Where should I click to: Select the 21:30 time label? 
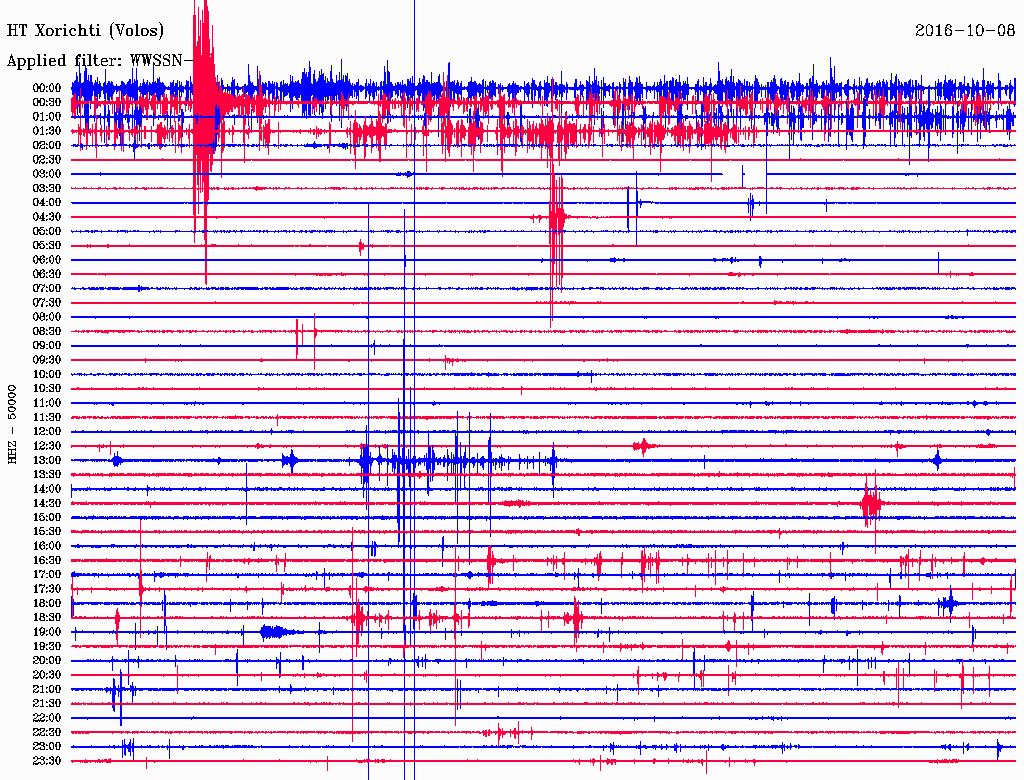pyautogui.click(x=47, y=704)
